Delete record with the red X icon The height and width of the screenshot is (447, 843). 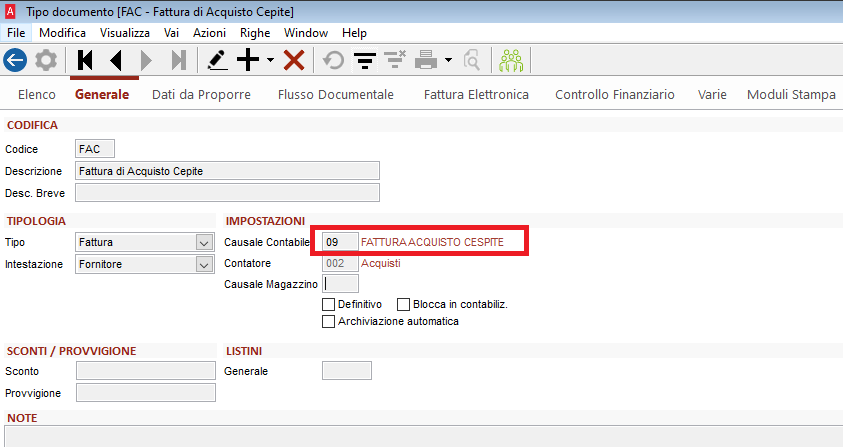pyautogui.click(x=294, y=60)
